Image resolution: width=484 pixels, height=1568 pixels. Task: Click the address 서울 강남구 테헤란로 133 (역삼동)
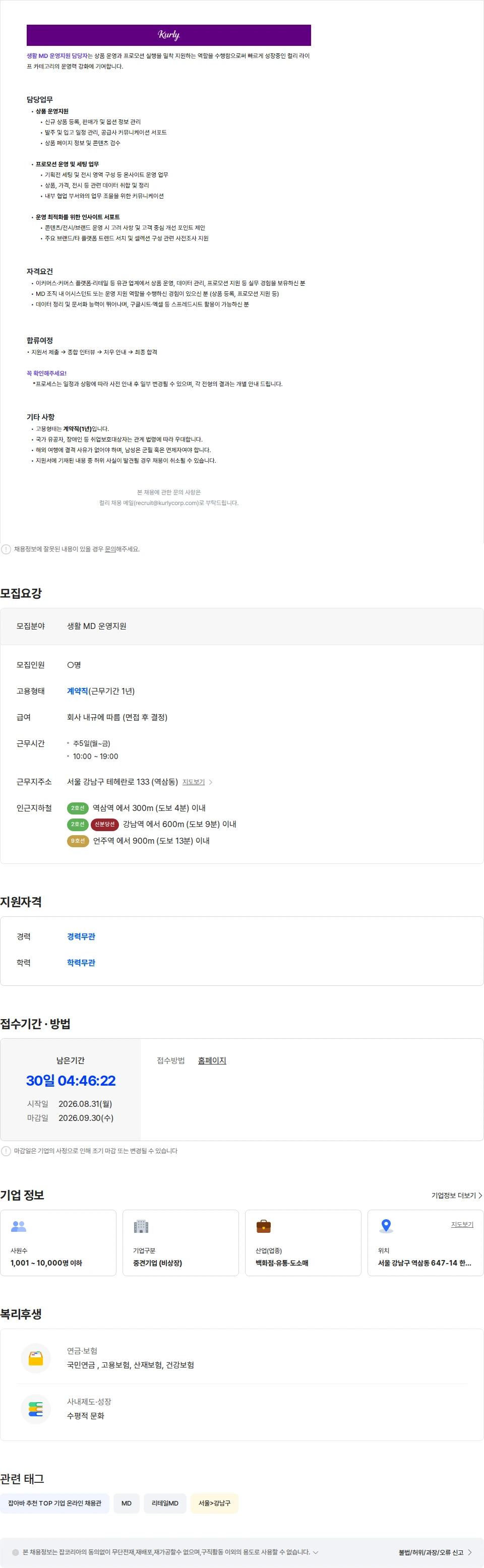click(x=123, y=782)
